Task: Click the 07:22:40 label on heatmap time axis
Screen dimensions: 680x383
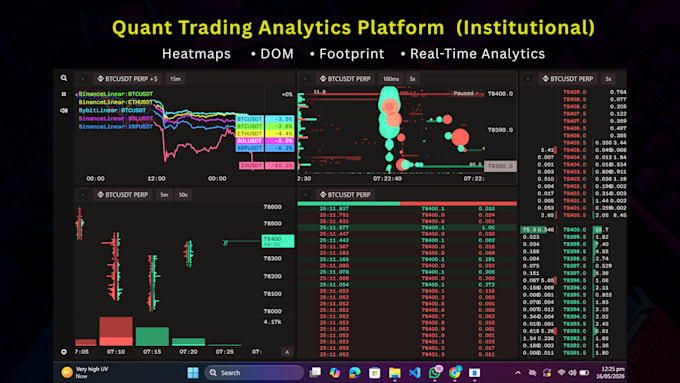Action: (387, 179)
